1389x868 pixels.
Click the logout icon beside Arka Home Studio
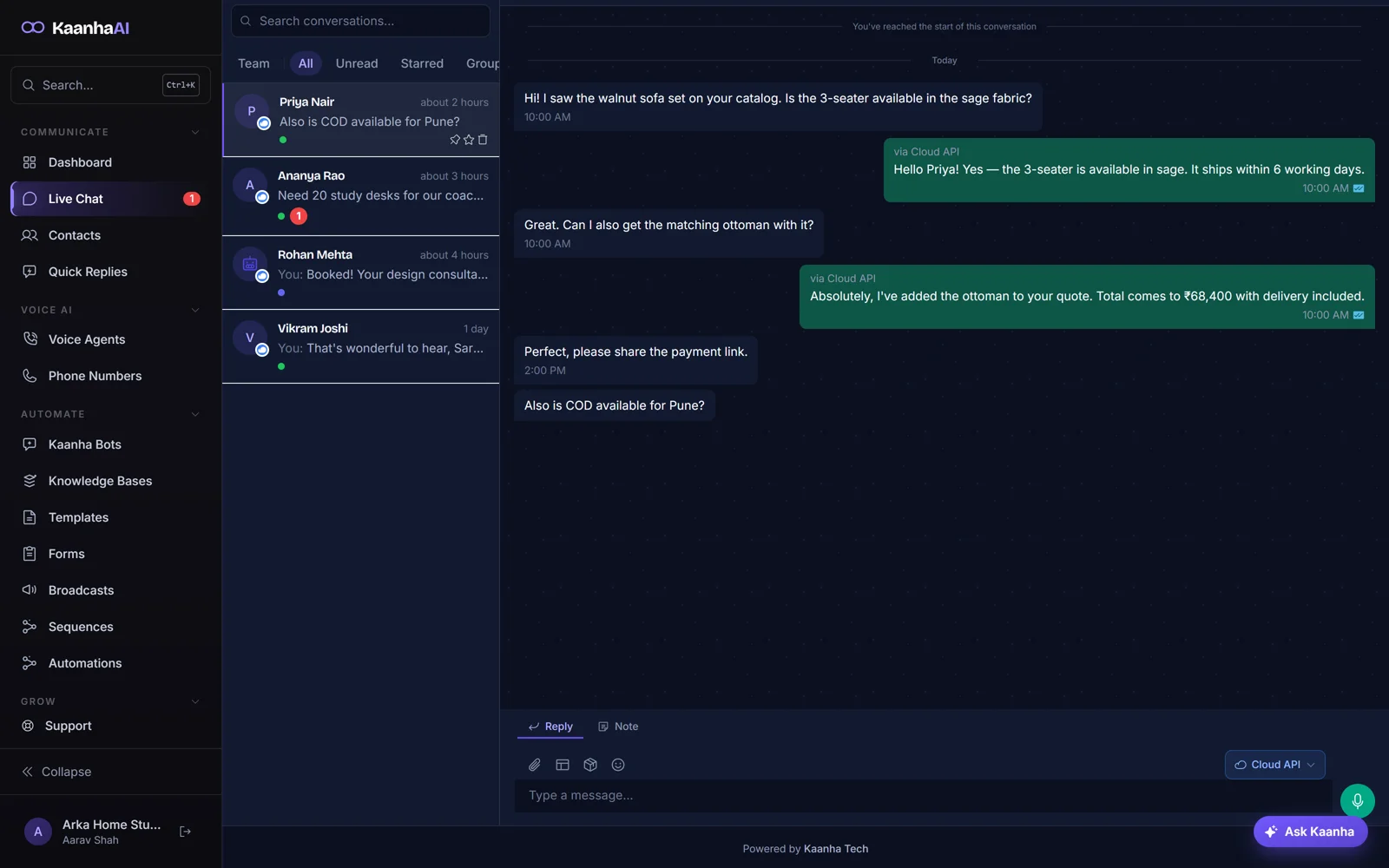(x=185, y=832)
